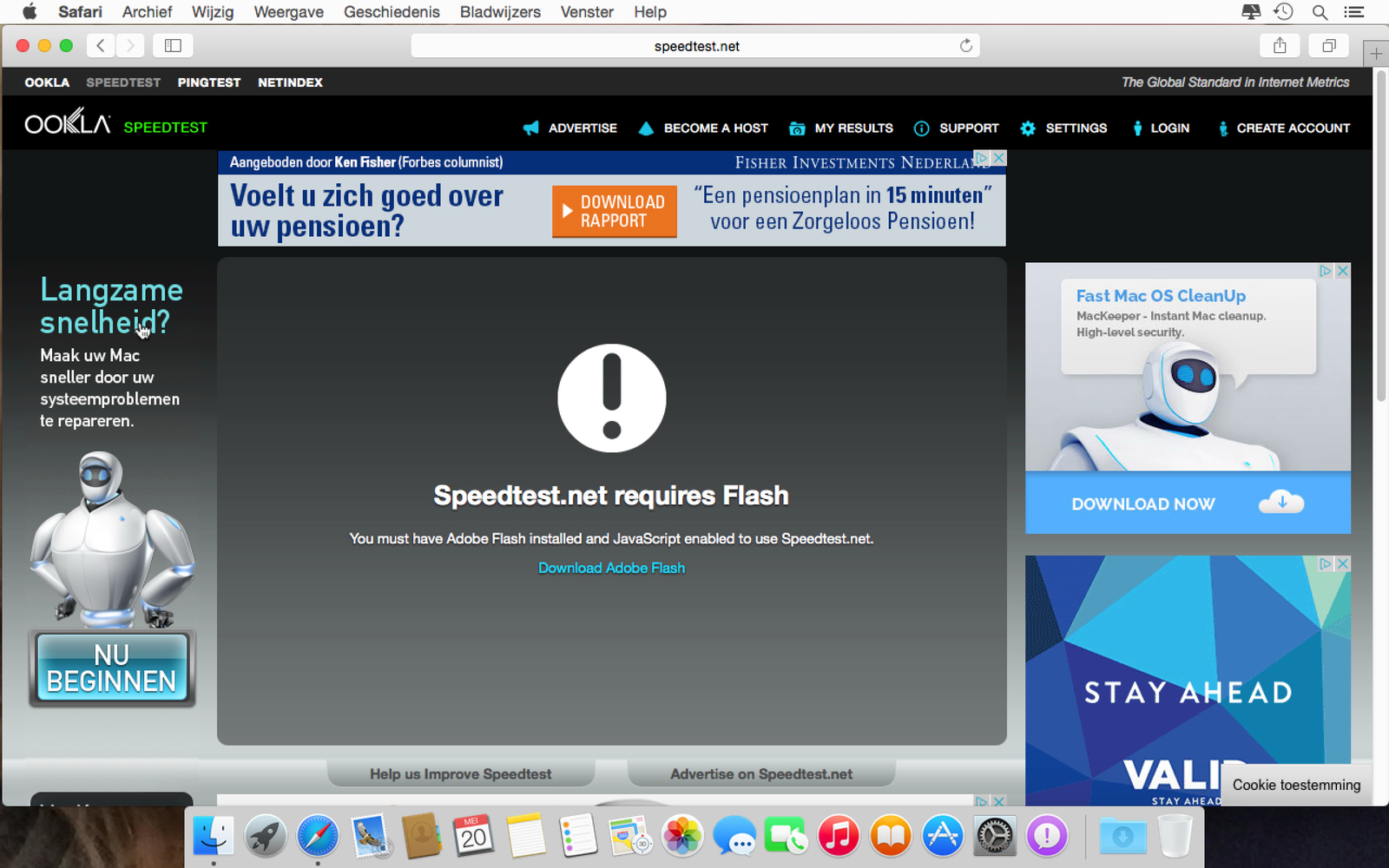Open the Weergave menu
This screenshot has height=868, width=1389.
288,12
